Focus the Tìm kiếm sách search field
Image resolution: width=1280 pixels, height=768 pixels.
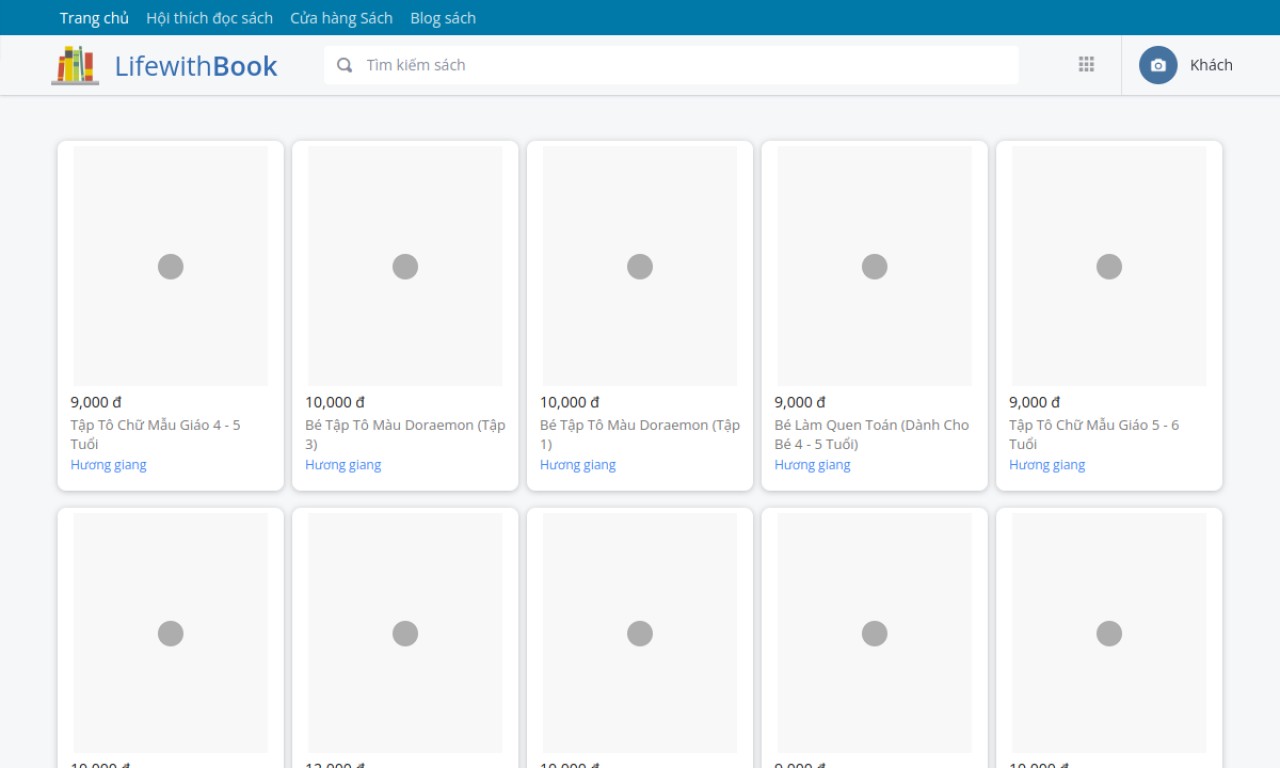click(671, 65)
